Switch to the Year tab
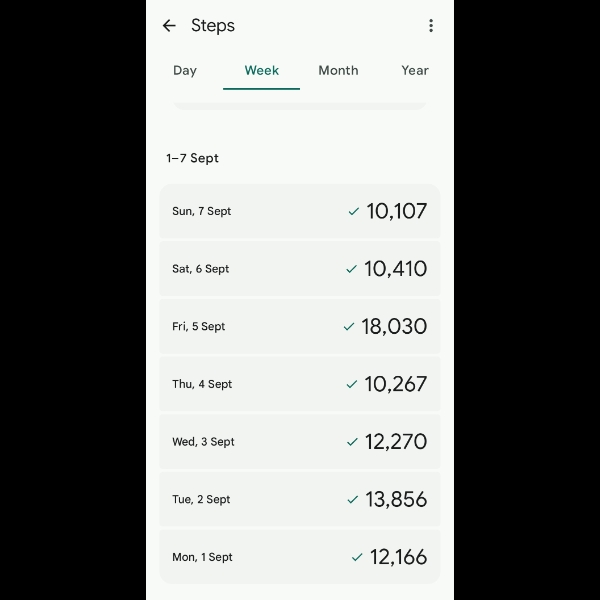 tap(415, 70)
